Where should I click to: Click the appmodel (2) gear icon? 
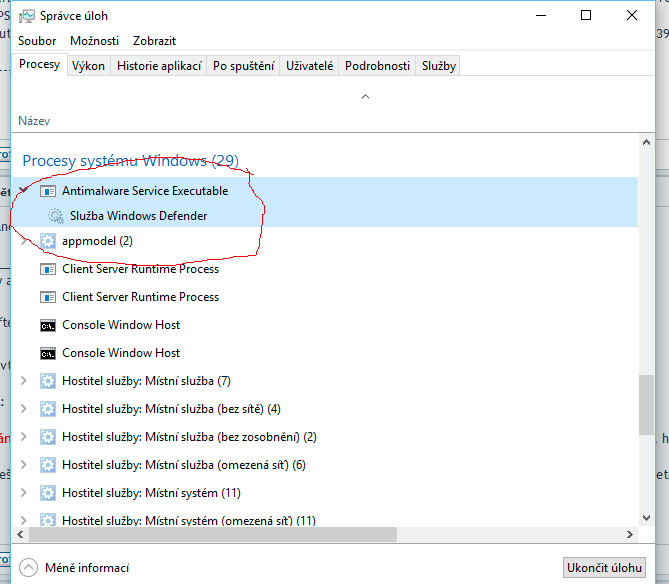(x=47, y=241)
